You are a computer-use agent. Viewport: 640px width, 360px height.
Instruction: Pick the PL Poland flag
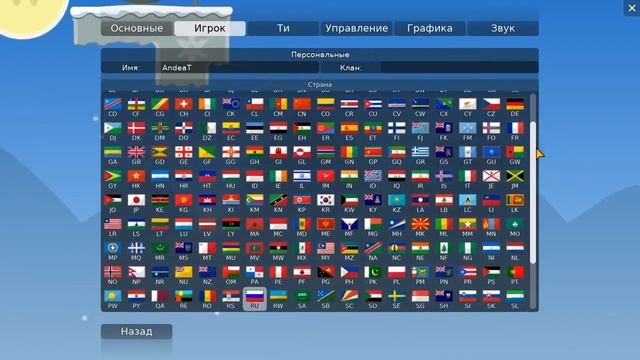397,272
